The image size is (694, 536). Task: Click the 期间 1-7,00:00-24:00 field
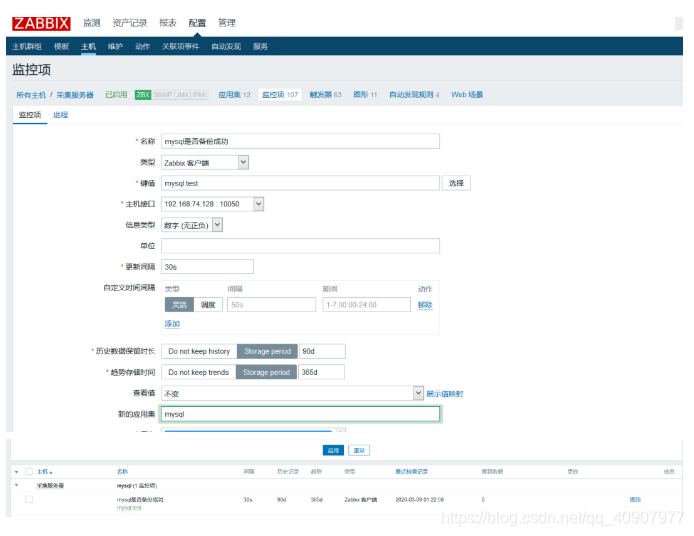point(366,305)
